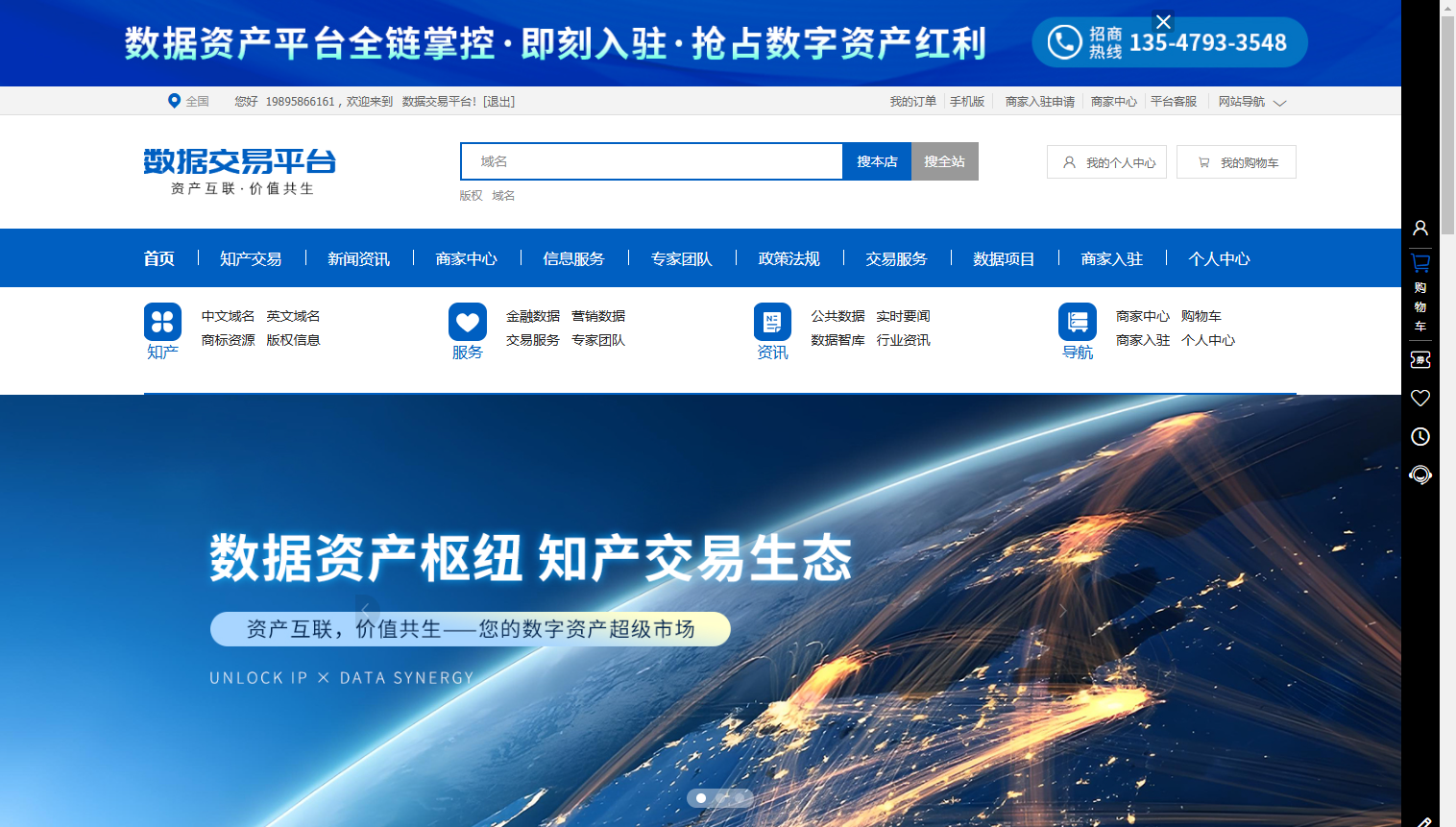The width and height of the screenshot is (1456, 827).
Task: Click the location pin icon next to 全国
Action: pyautogui.click(x=174, y=101)
